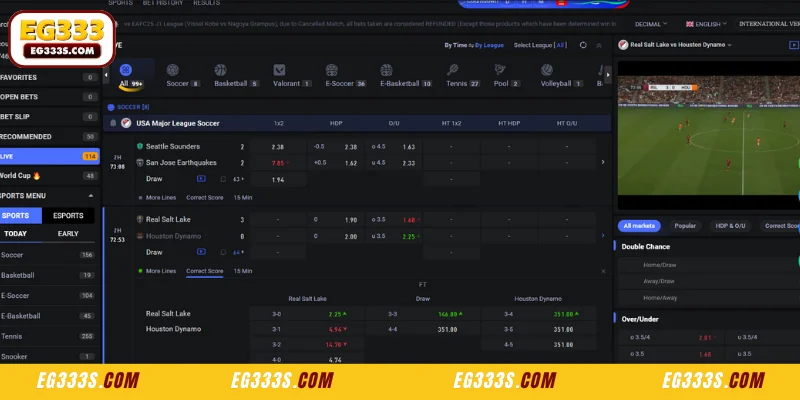The height and width of the screenshot is (400, 800).
Task: Open the Select League filter
Action: (540, 45)
